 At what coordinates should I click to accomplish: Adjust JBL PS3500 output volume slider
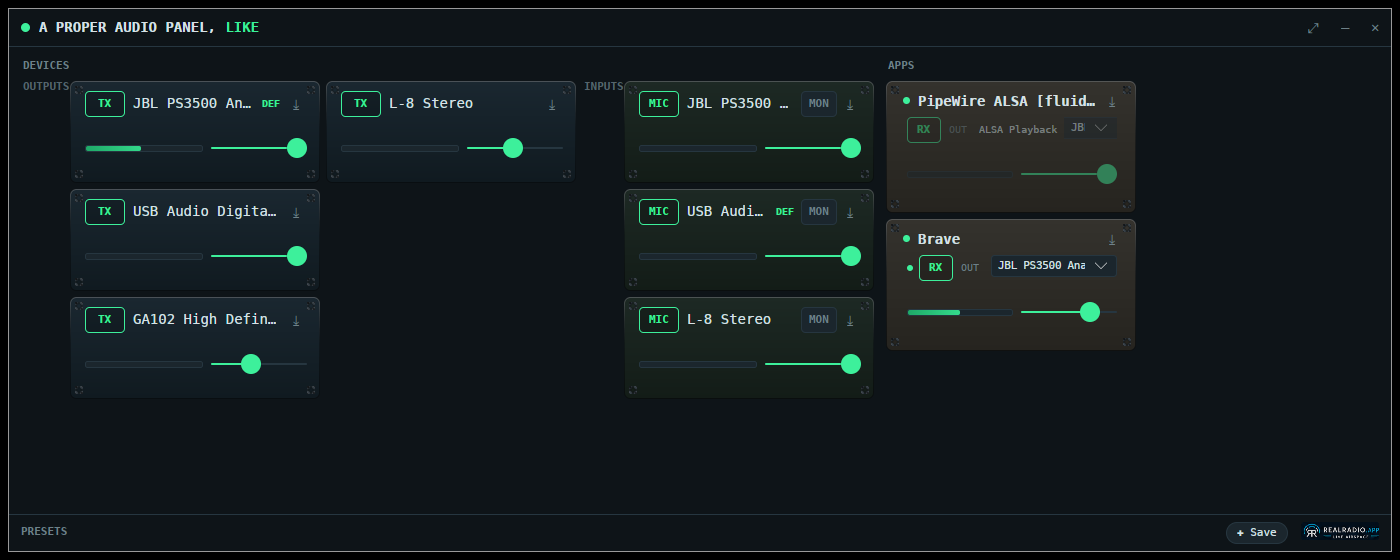[x=259, y=148]
